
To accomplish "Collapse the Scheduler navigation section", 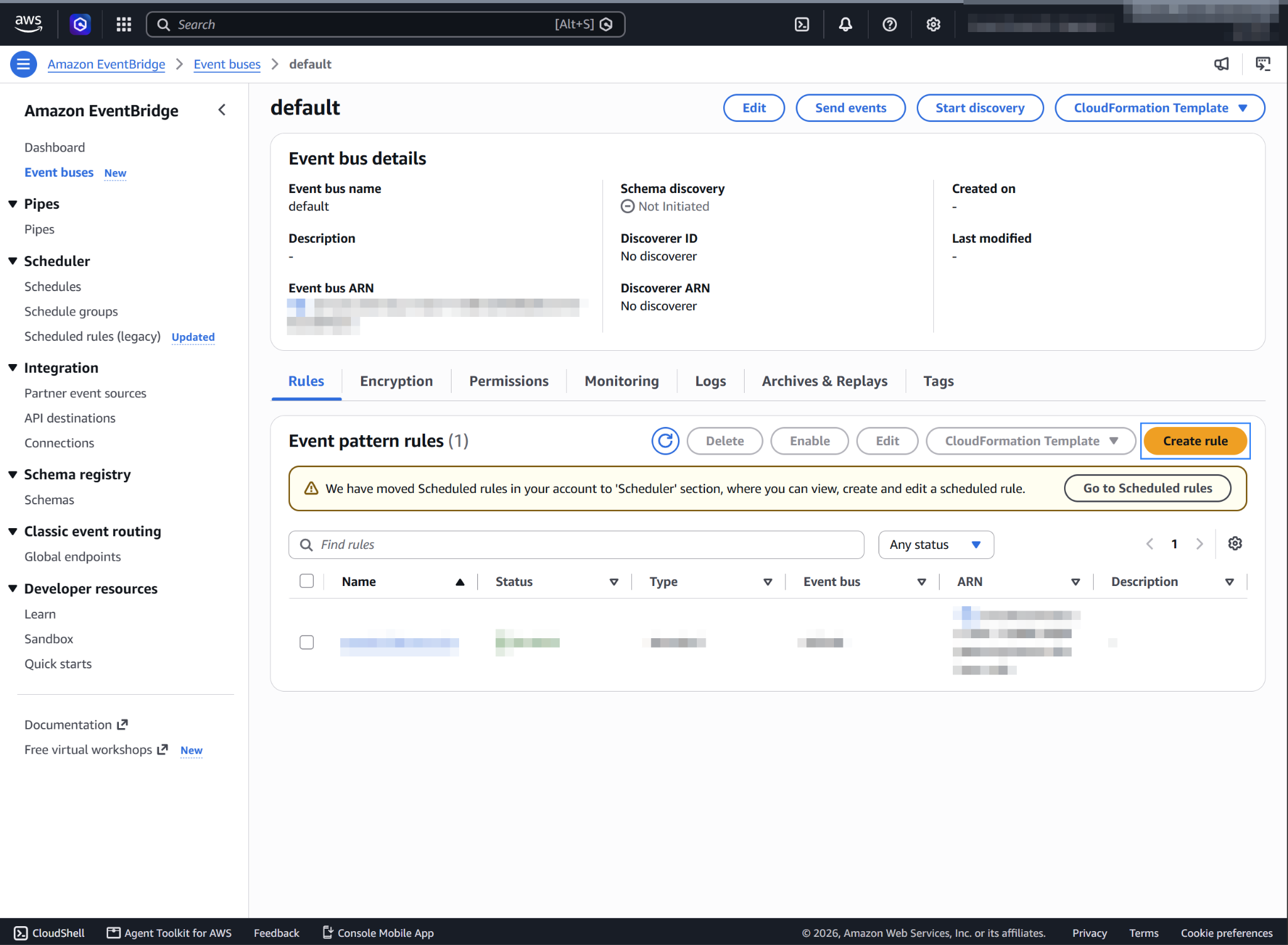I will (13, 261).
